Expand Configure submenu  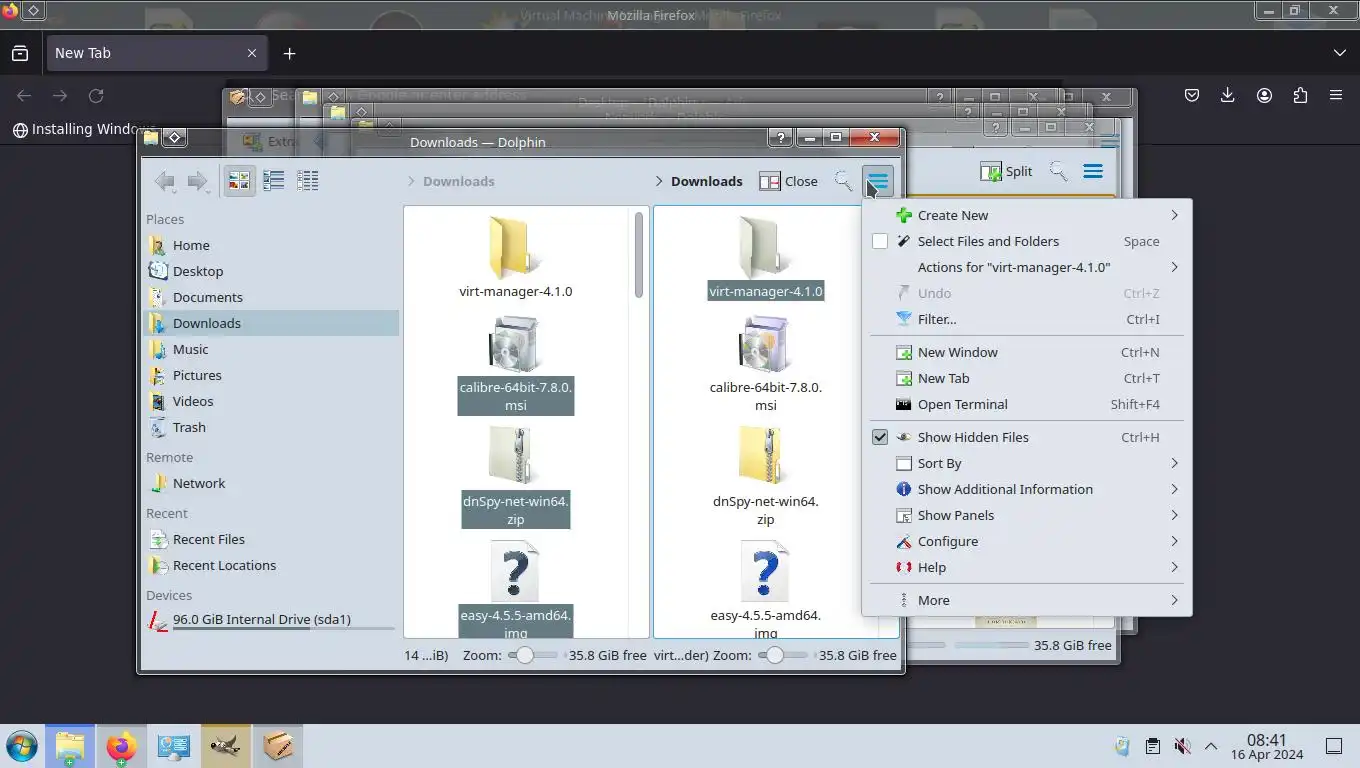1026,541
